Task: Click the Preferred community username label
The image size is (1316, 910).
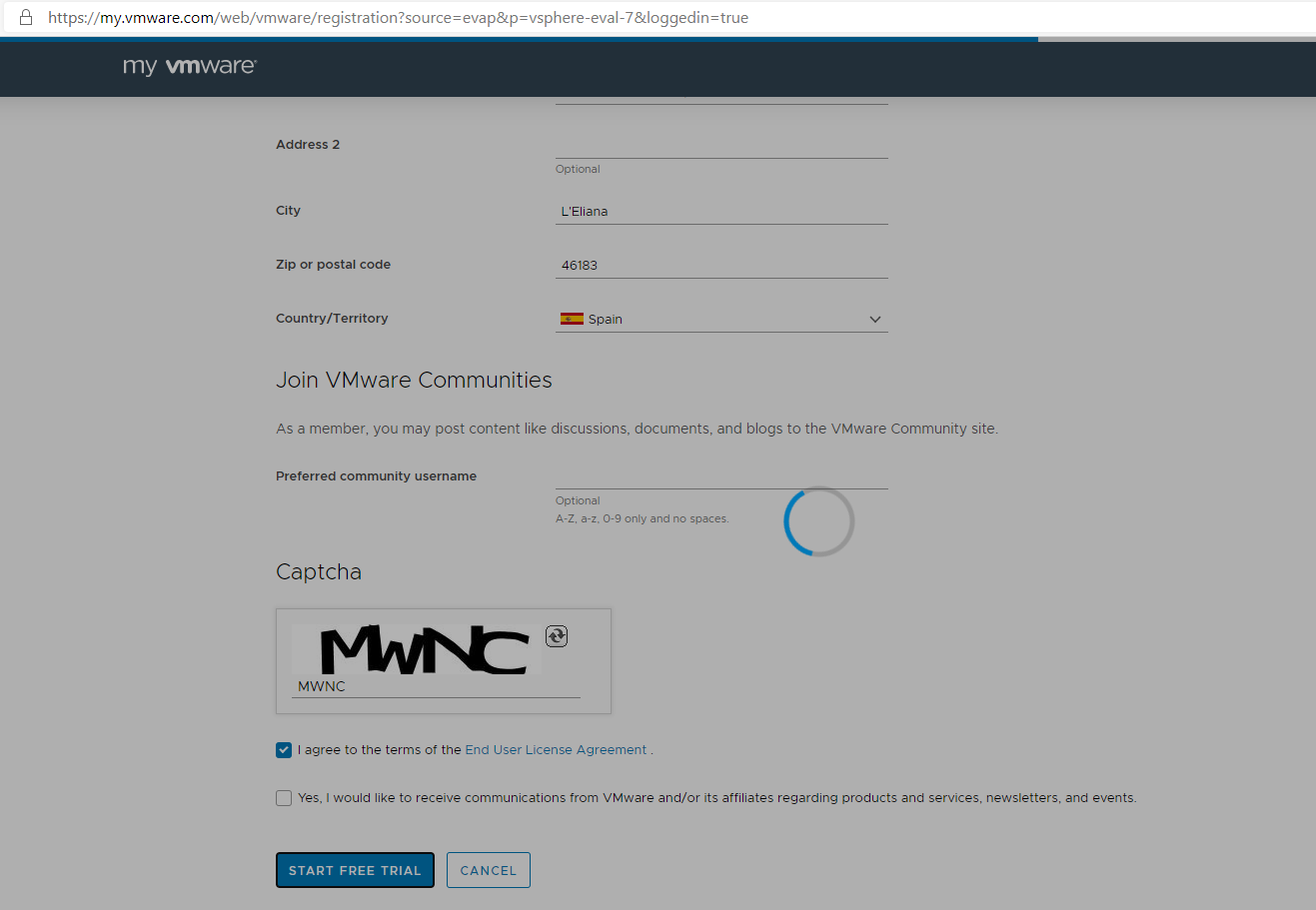Action: pos(376,476)
